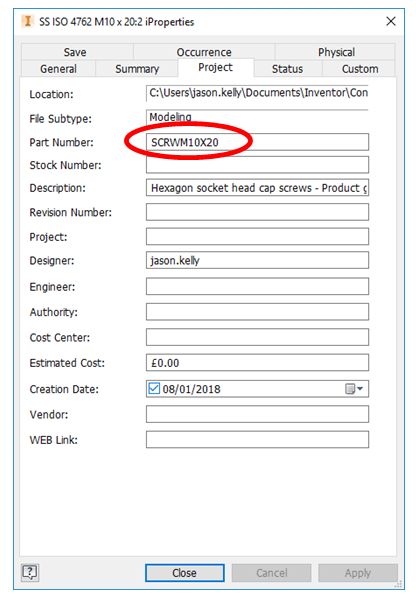The width and height of the screenshot is (416, 598).
Task: Click the WEB Link field
Action: pyautogui.click(x=257, y=439)
